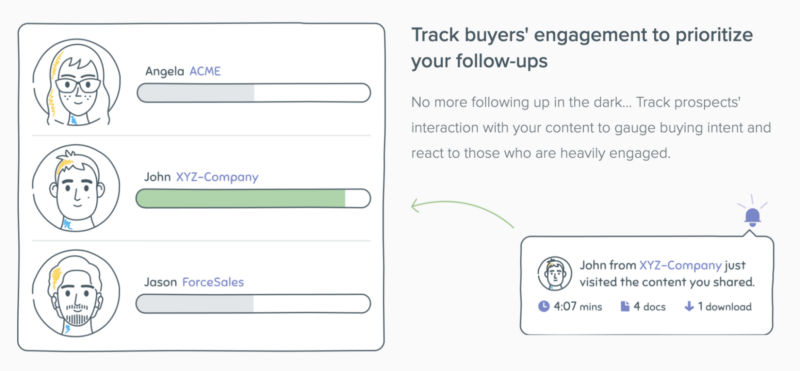Screen dimensions: 800x371
Task: Click the purple notification bell icon
Action: 753,216
